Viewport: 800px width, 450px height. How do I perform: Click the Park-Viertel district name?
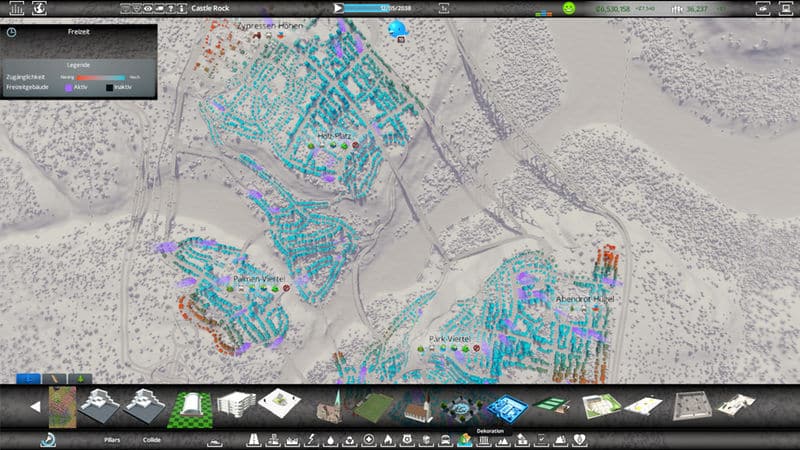[x=449, y=339]
